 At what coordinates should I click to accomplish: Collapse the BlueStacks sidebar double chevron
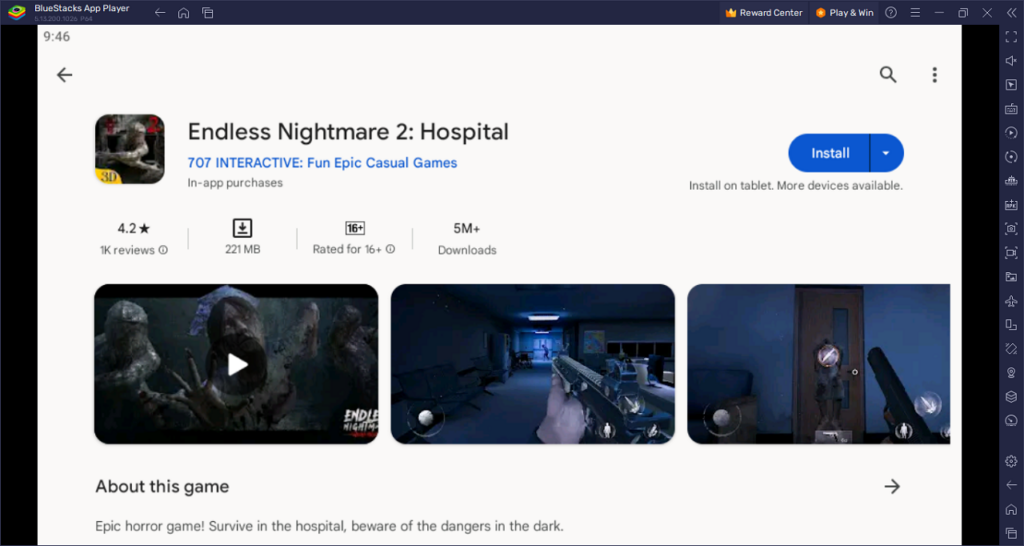click(x=1012, y=12)
